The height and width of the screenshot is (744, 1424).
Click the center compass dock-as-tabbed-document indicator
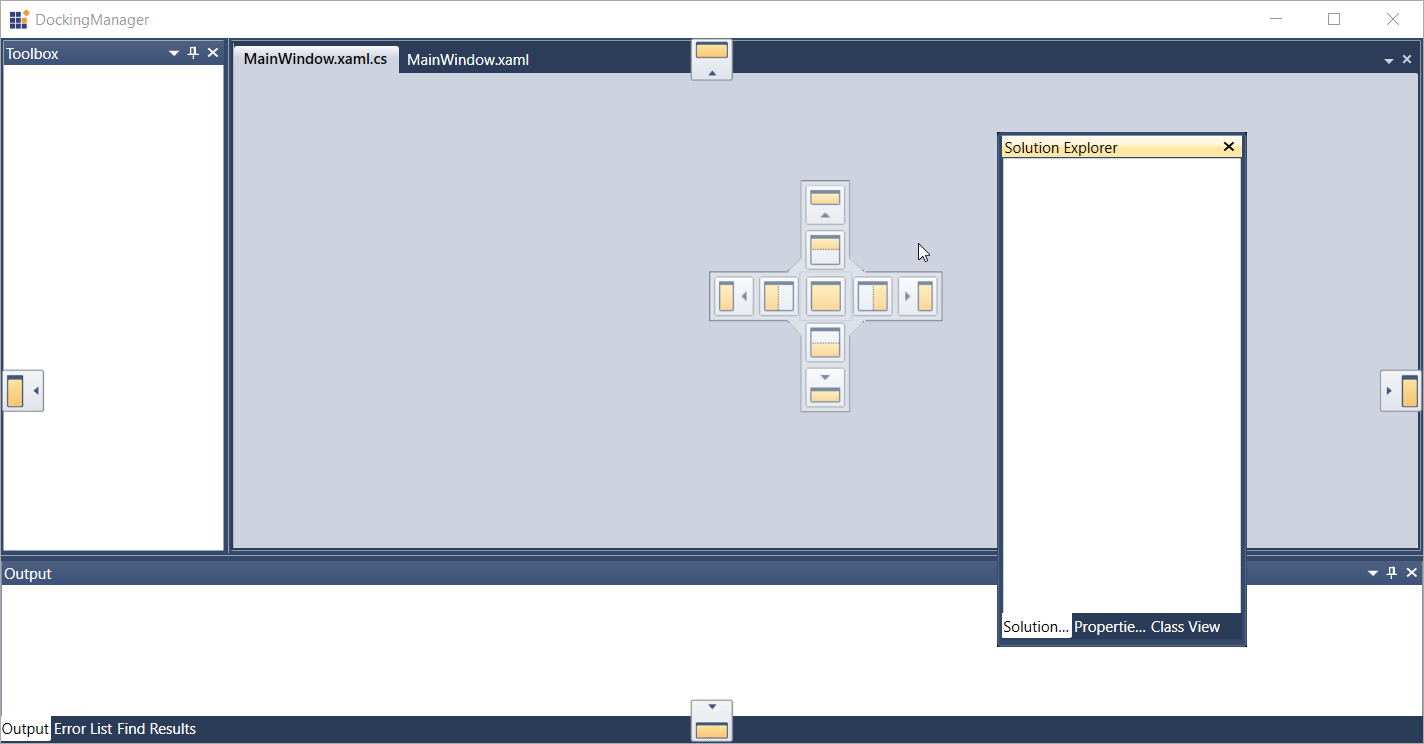pos(826,296)
